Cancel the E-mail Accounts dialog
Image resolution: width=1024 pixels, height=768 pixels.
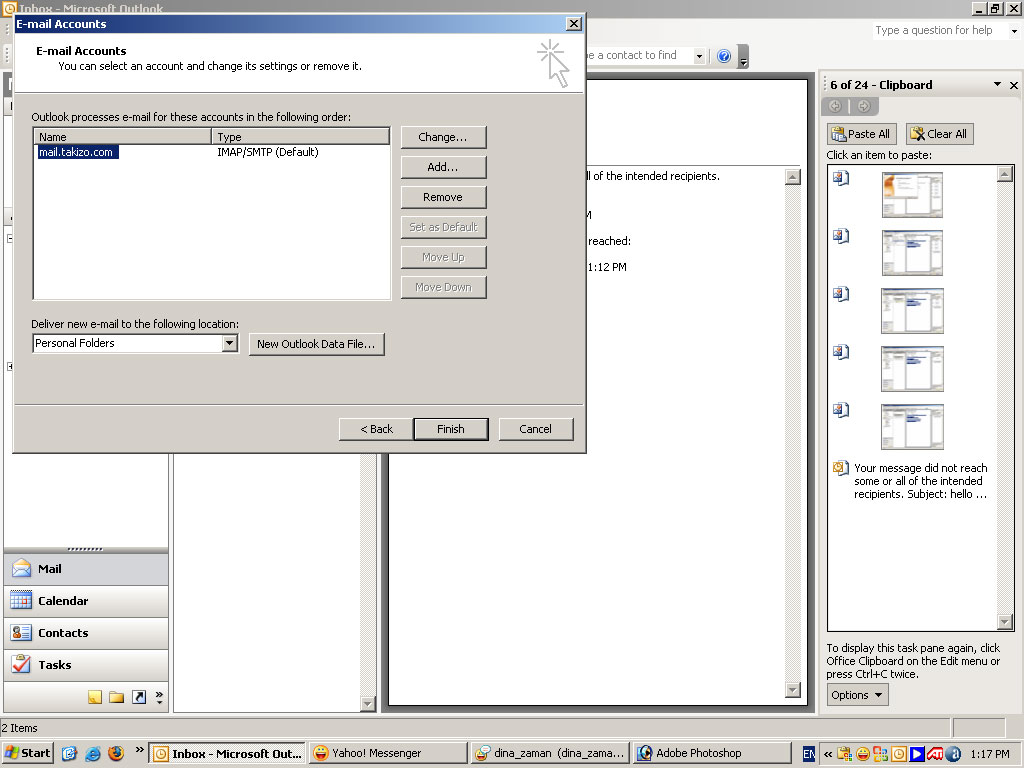click(536, 429)
